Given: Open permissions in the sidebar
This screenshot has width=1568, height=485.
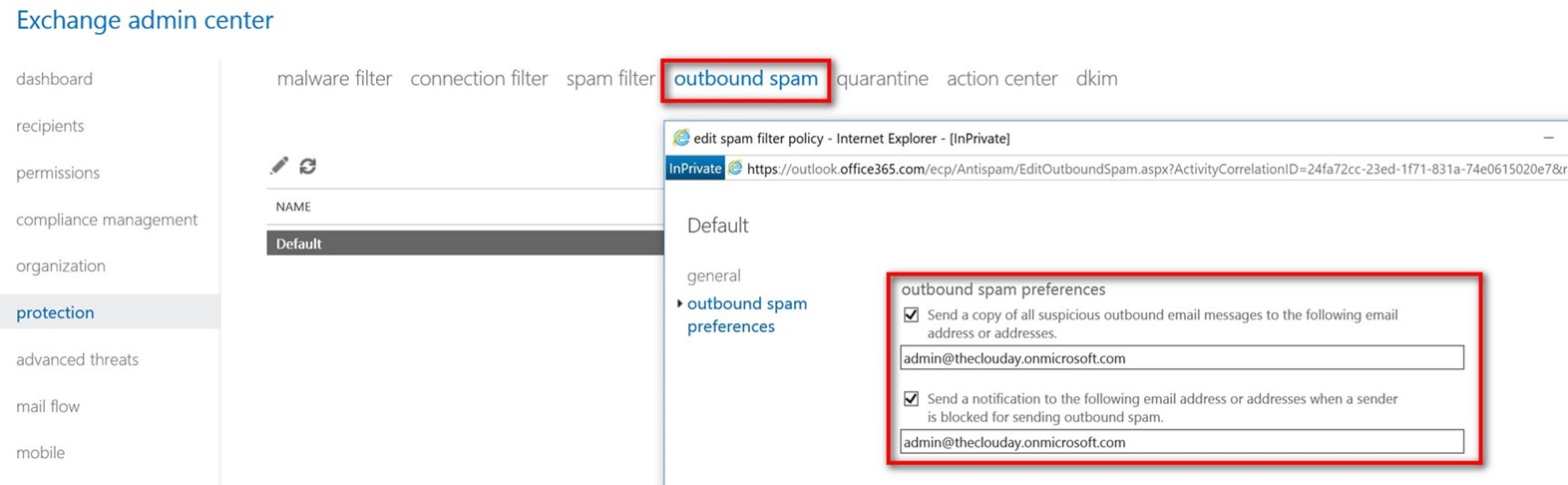Looking at the screenshot, I should click(58, 173).
